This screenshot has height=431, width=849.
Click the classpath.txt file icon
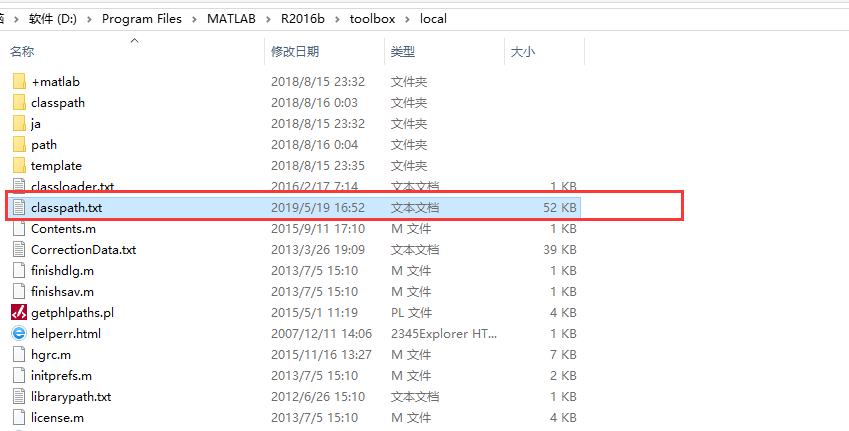(19, 207)
